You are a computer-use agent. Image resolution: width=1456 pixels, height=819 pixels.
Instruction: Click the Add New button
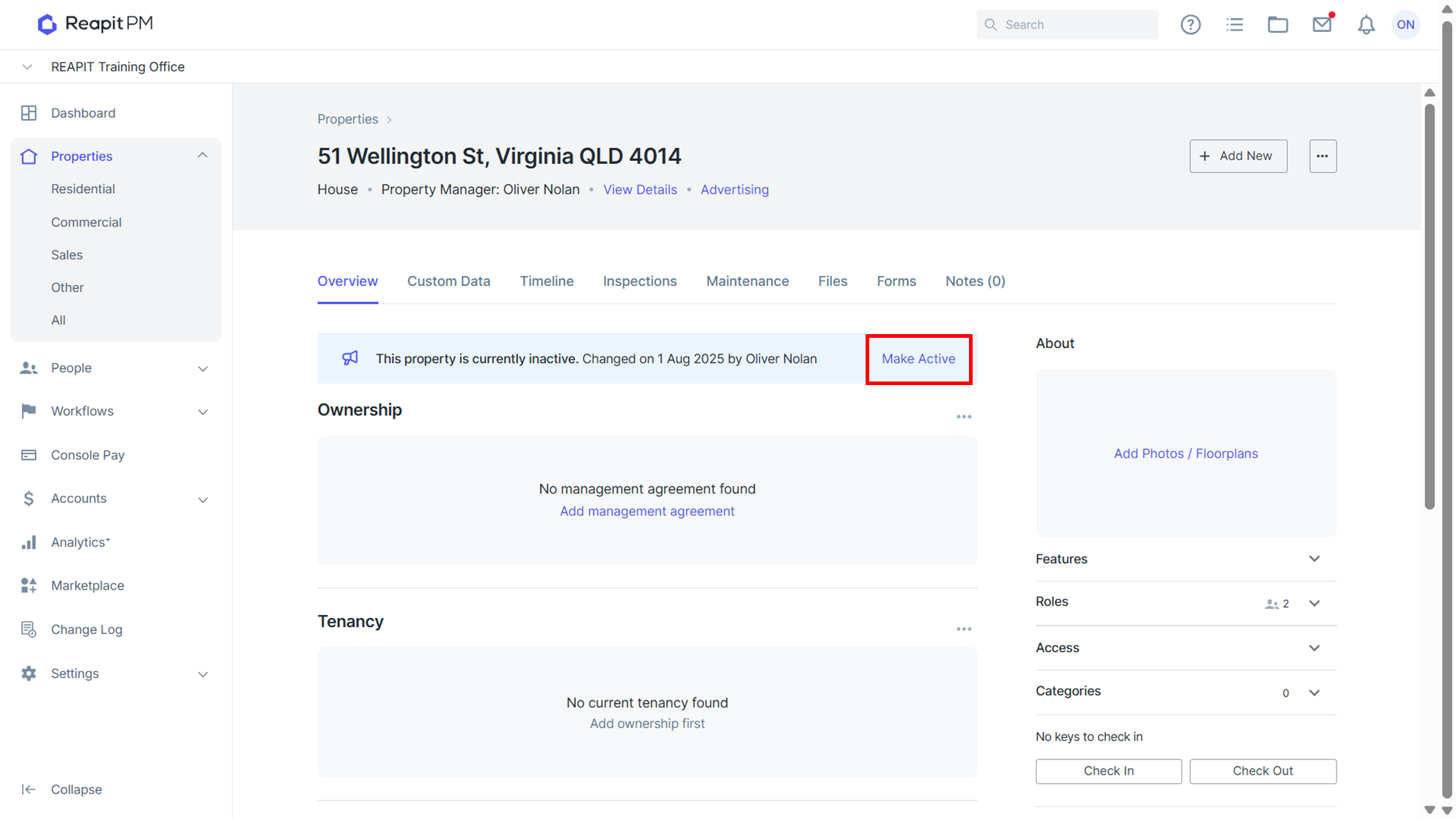click(x=1238, y=156)
